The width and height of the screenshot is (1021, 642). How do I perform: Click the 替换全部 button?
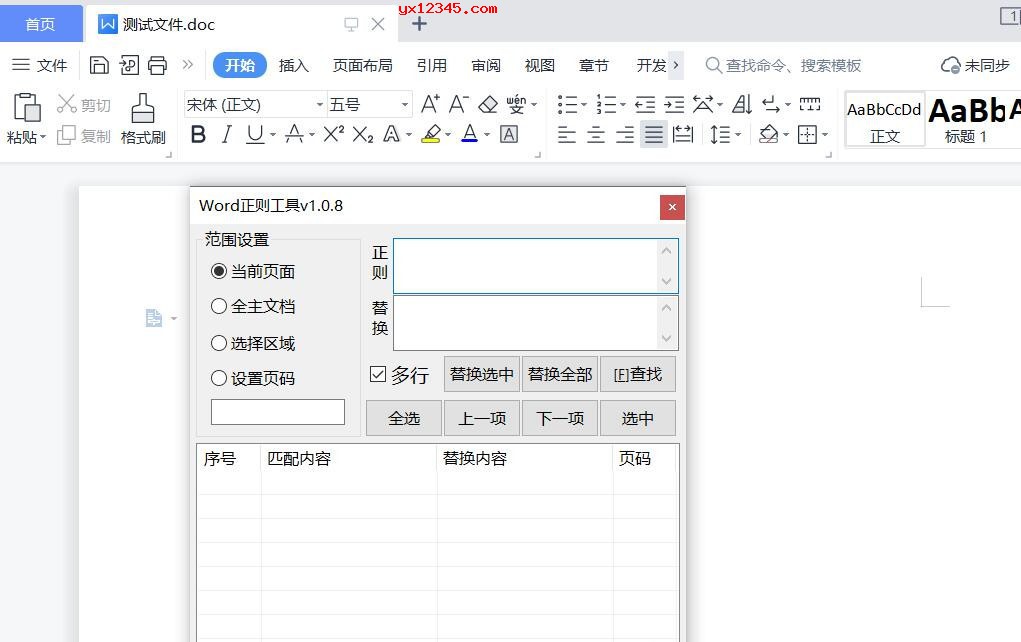[560, 374]
